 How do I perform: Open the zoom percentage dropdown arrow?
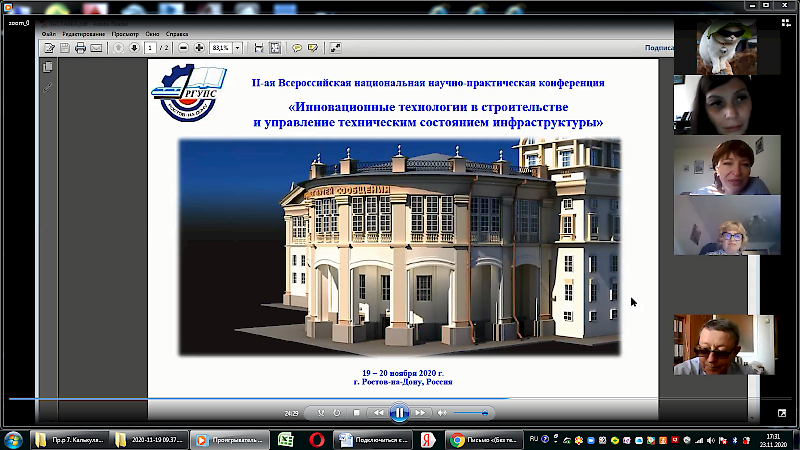236,47
